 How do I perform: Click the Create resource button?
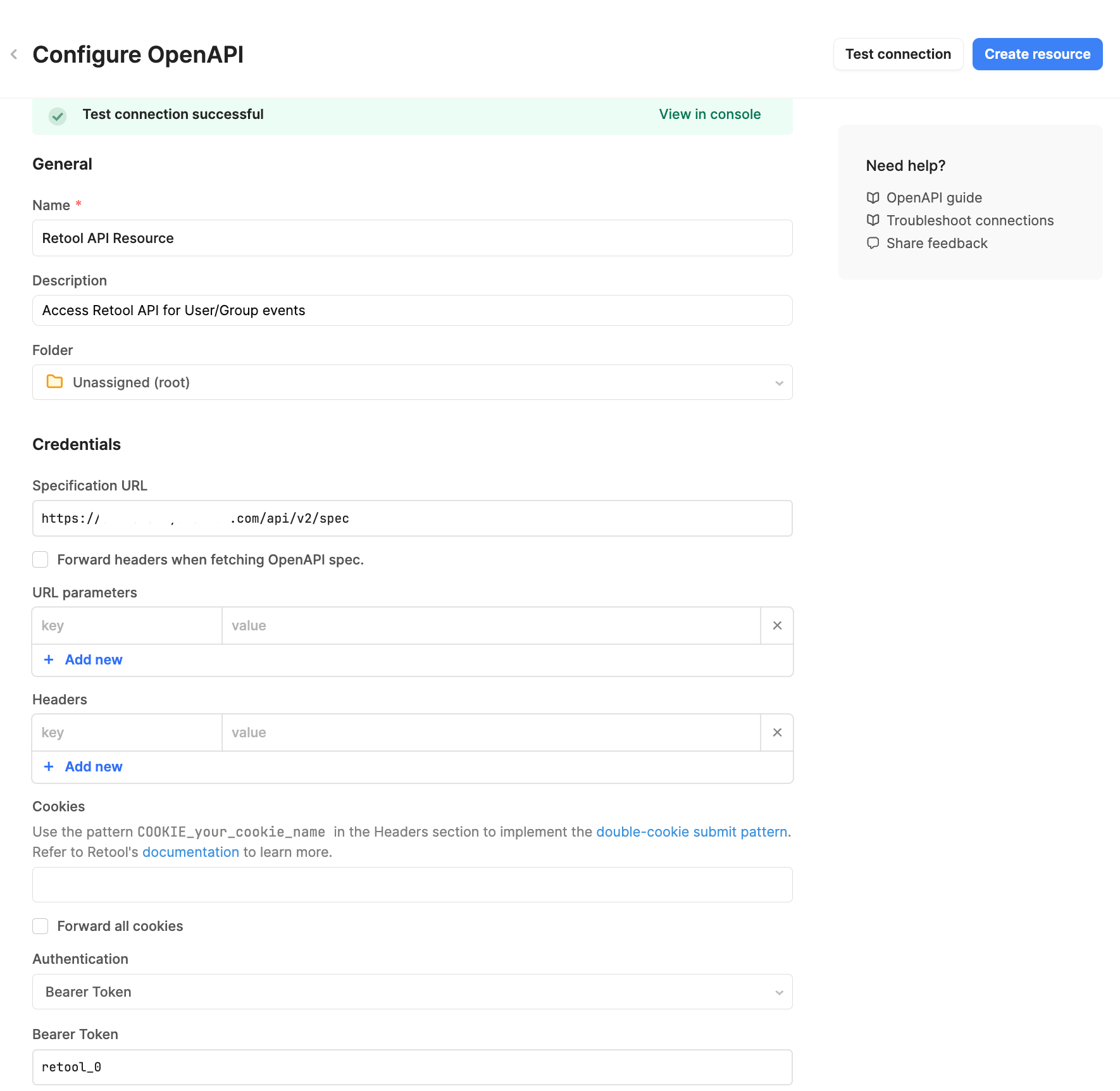tap(1037, 54)
